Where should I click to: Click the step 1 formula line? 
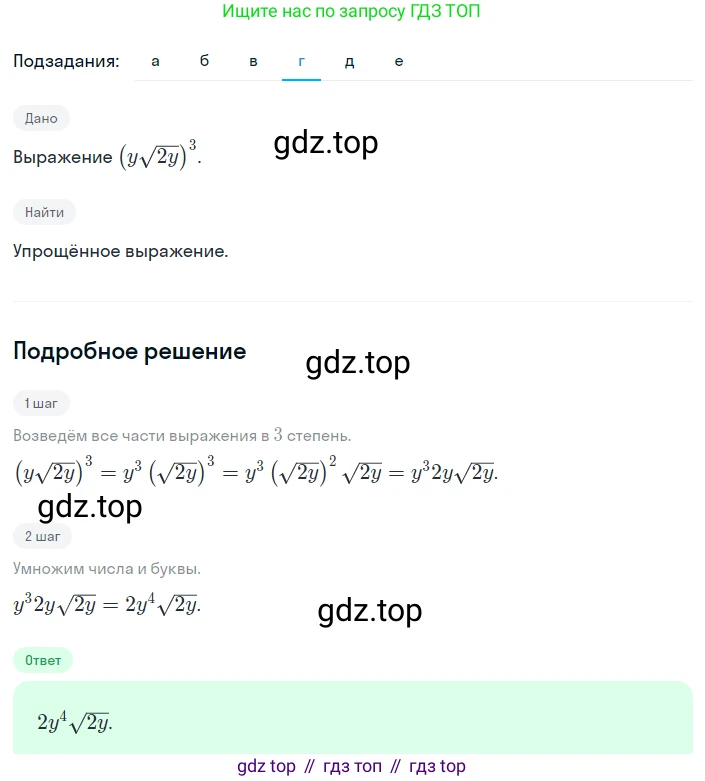(x=256, y=470)
